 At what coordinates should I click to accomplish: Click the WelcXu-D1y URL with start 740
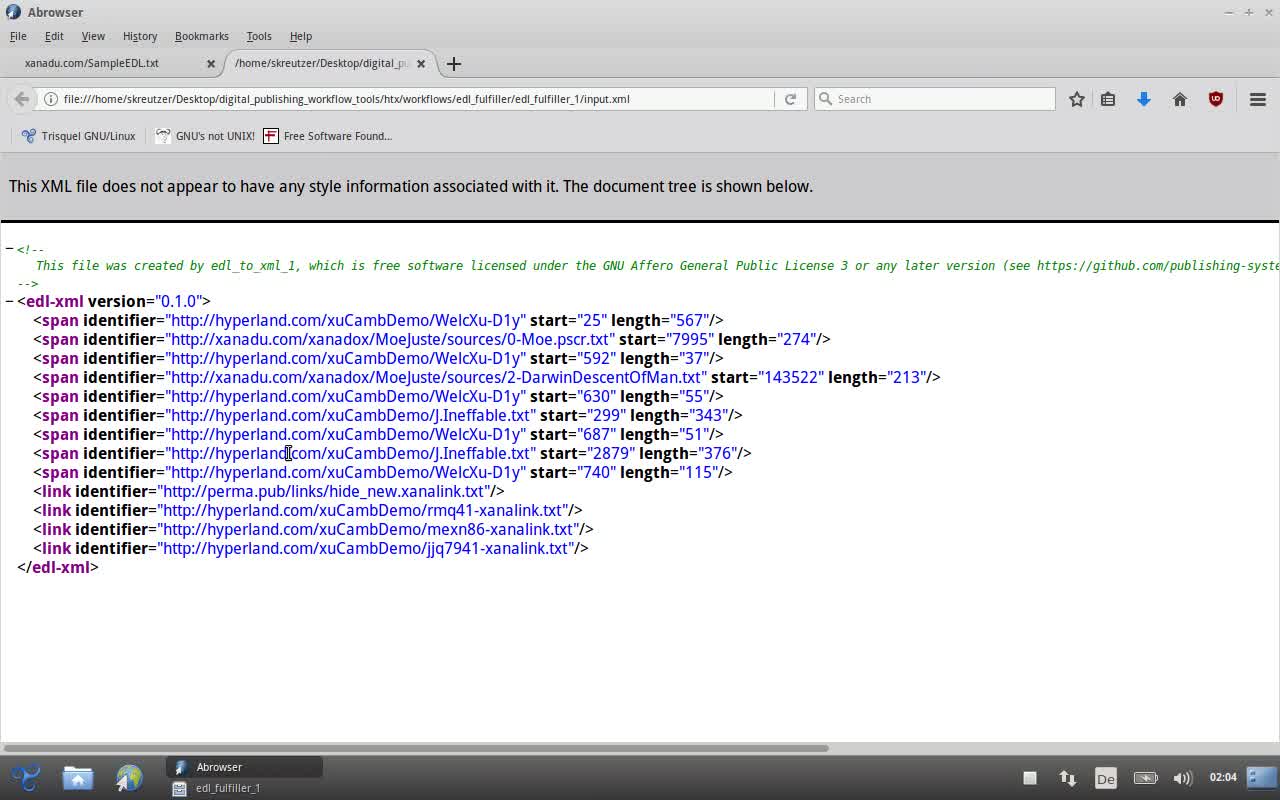click(x=346, y=472)
